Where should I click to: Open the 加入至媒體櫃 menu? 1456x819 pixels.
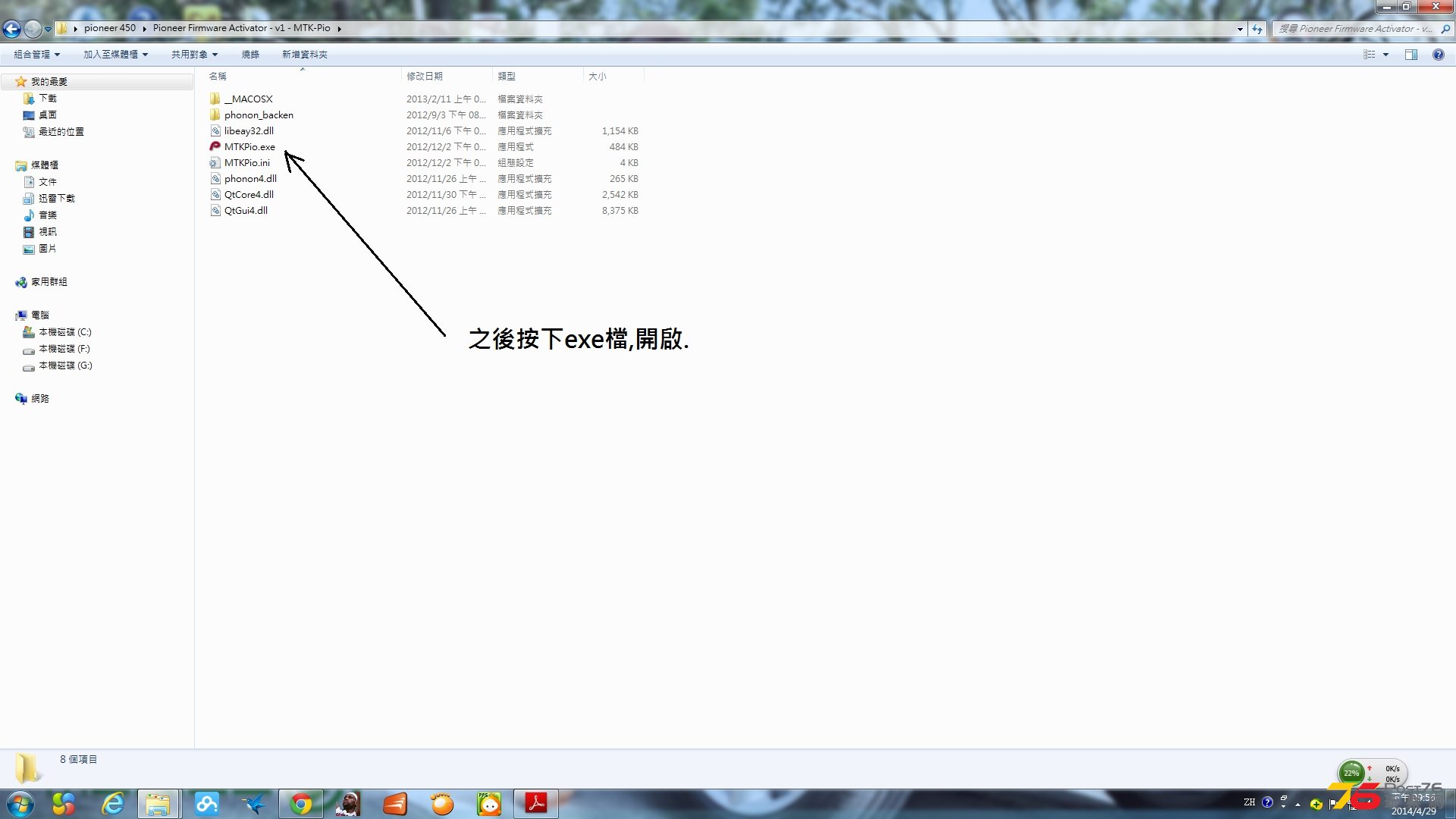[x=115, y=55]
